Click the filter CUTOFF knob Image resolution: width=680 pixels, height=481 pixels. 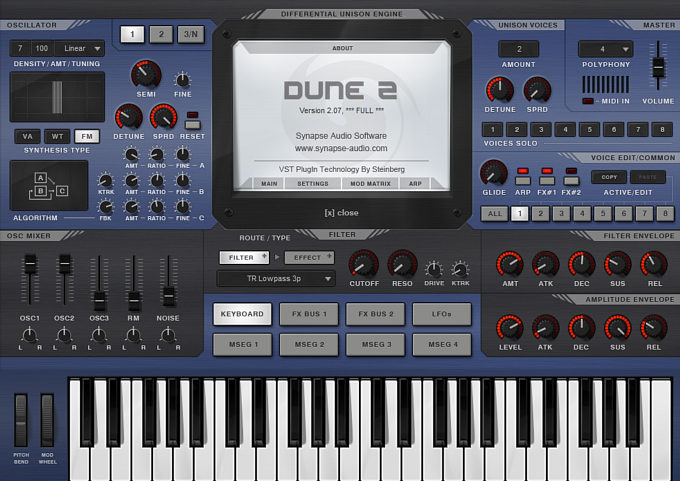[x=364, y=264]
